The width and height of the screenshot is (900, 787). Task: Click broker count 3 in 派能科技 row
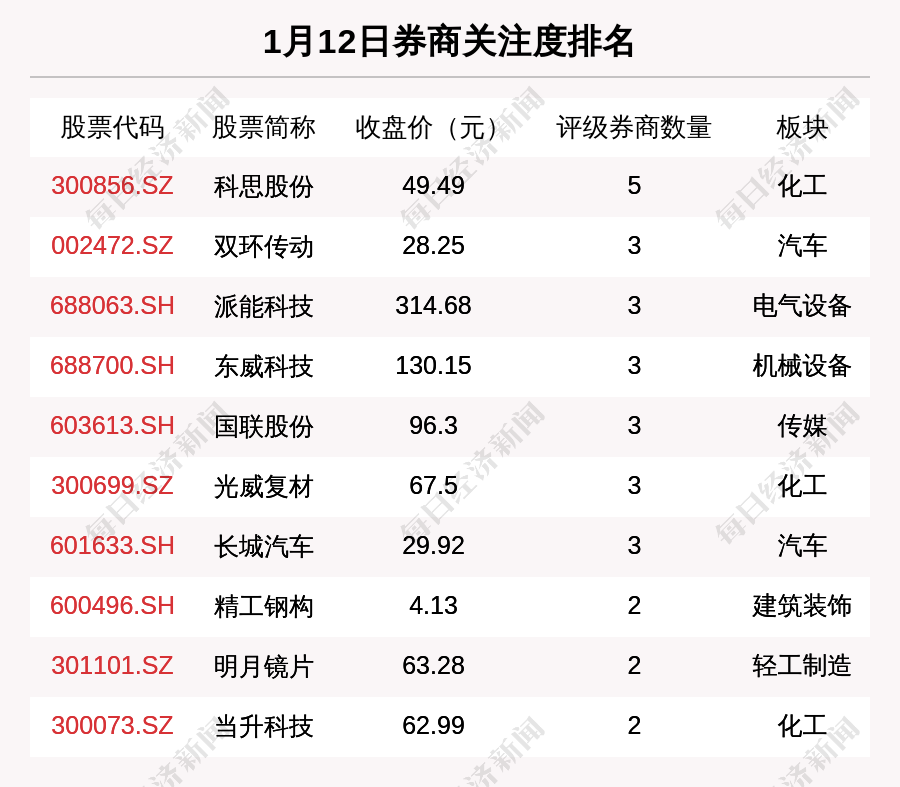634,305
